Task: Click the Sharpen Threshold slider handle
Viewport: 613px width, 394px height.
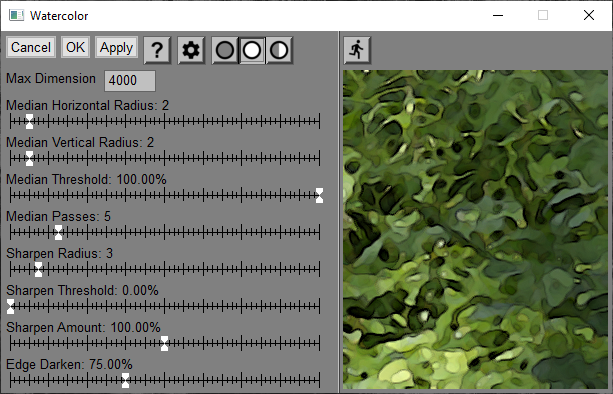Action: (11, 306)
